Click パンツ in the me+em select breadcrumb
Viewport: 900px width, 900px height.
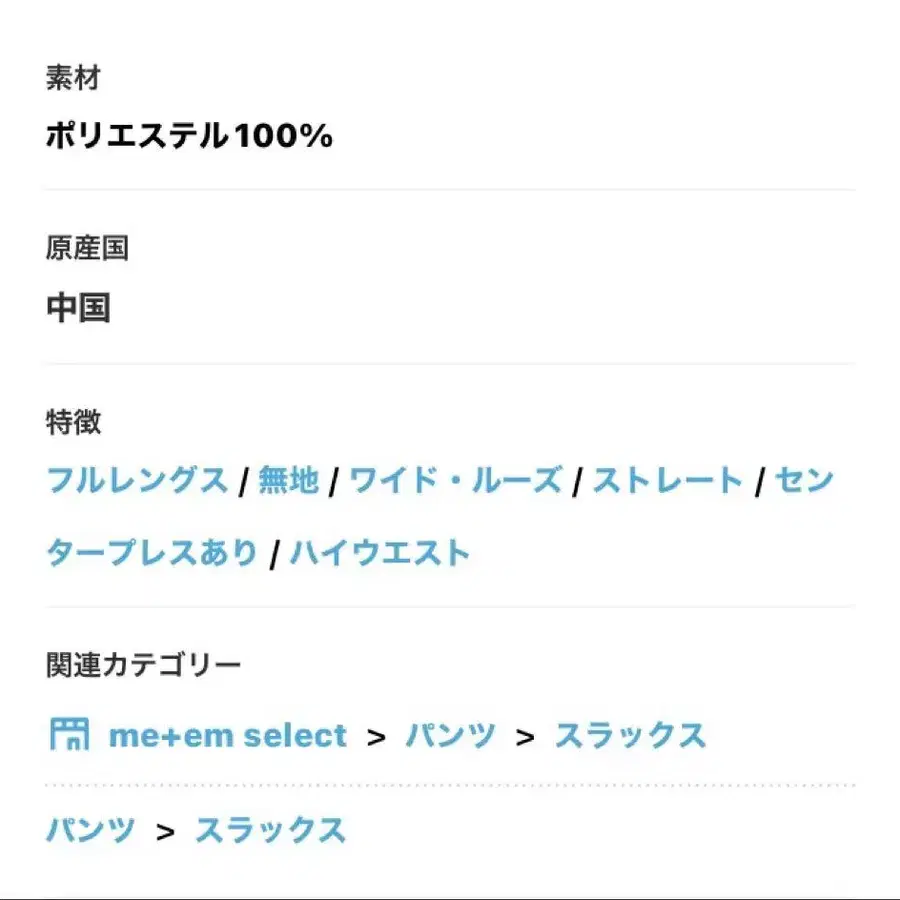pos(451,735)
